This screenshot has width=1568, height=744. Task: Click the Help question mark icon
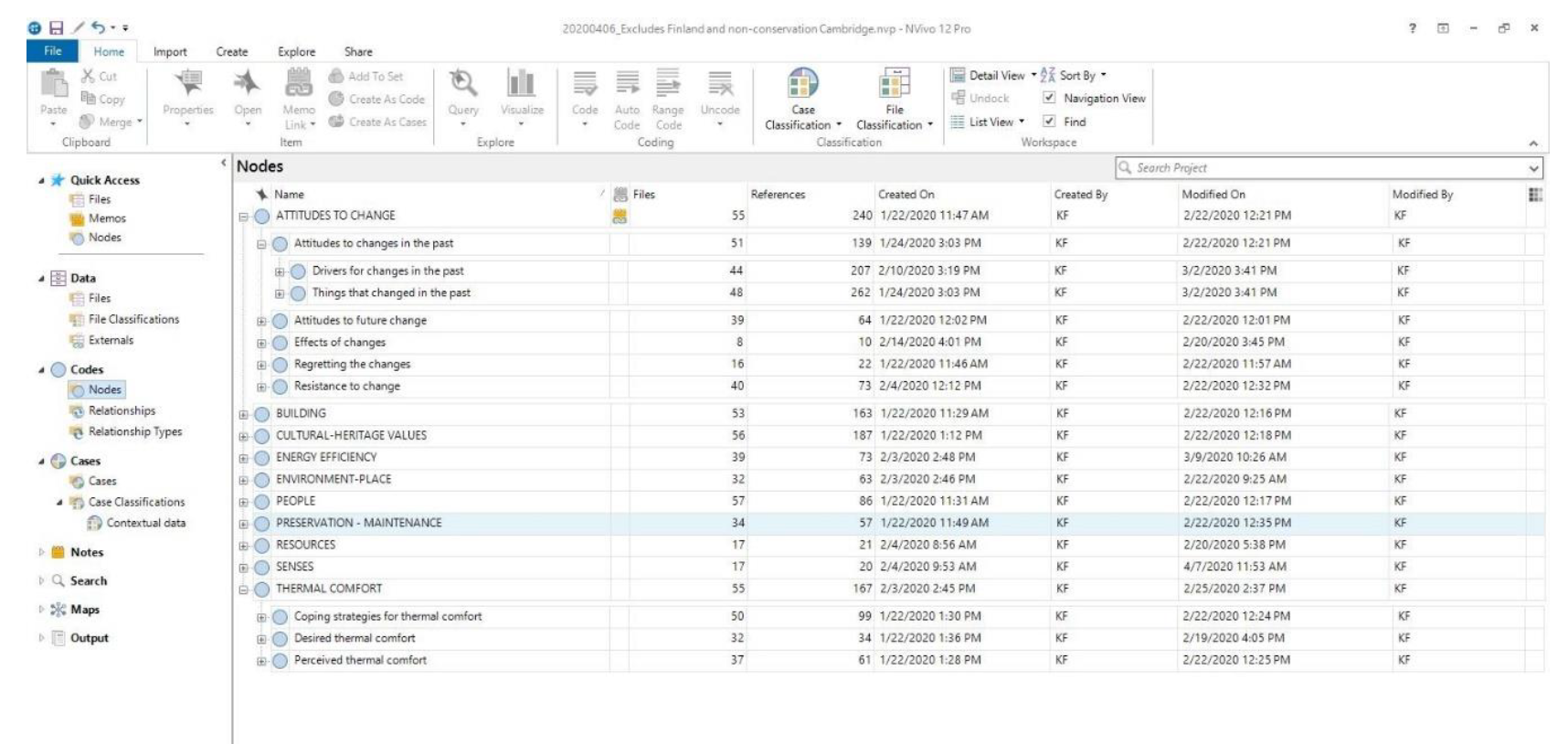click(x=1413, y=28)
